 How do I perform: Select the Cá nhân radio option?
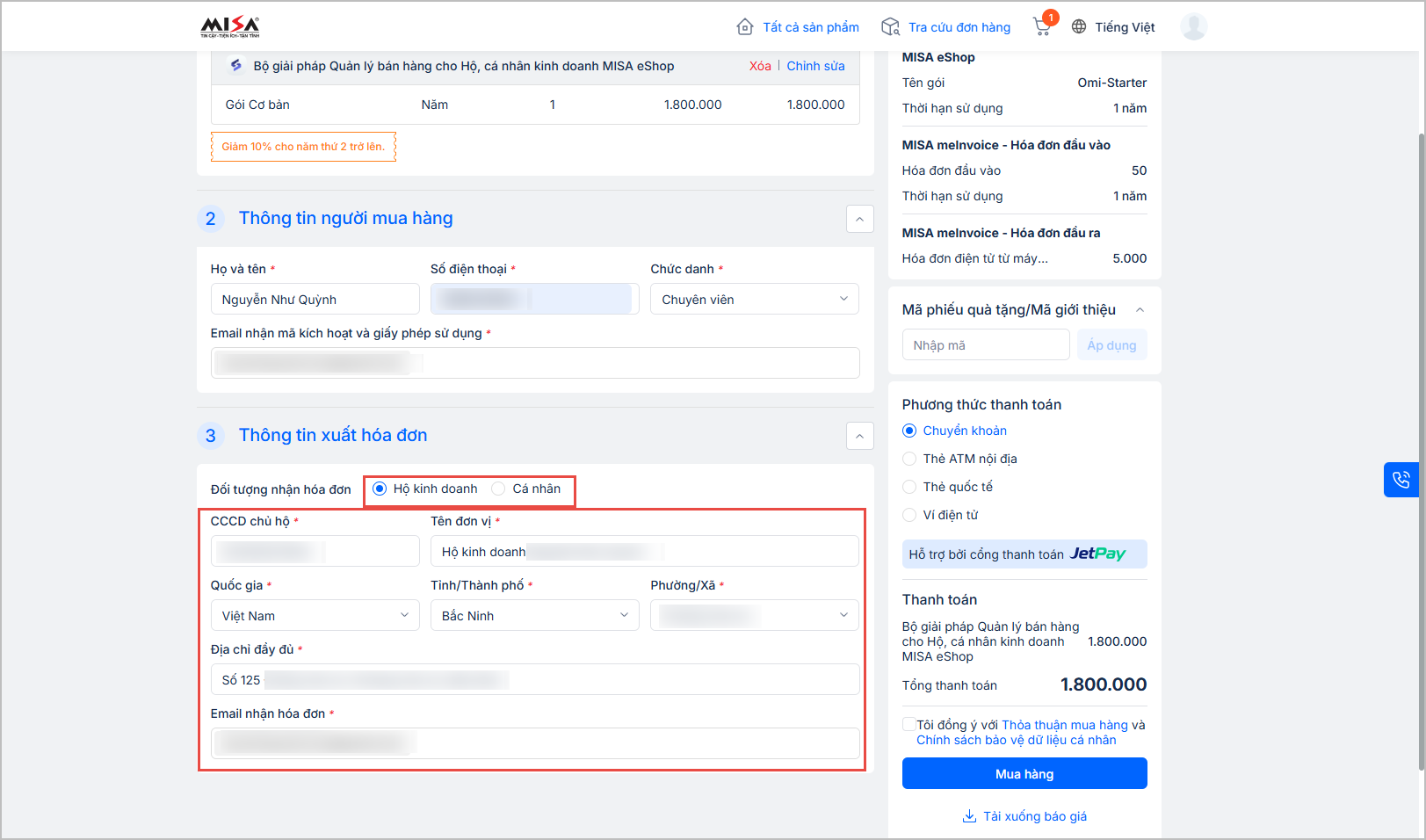[x=498, y=489]
